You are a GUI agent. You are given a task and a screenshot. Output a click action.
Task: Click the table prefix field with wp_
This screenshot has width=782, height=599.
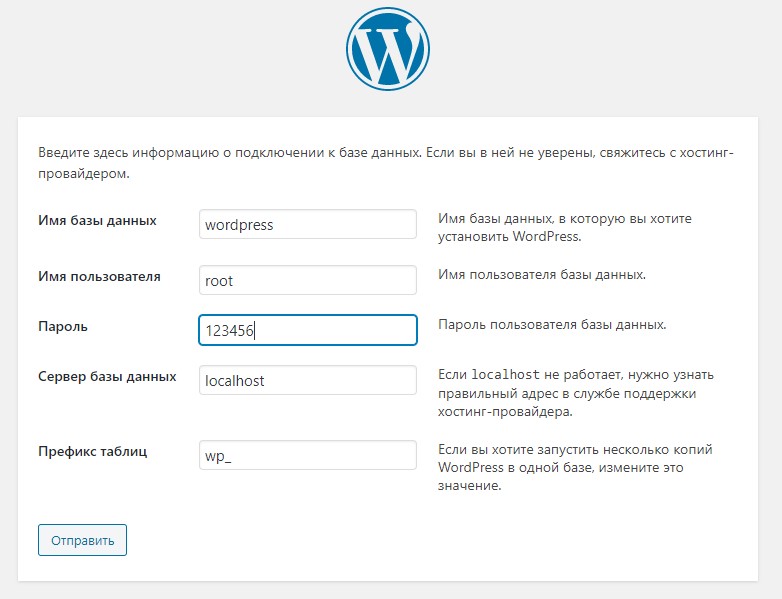307,455
